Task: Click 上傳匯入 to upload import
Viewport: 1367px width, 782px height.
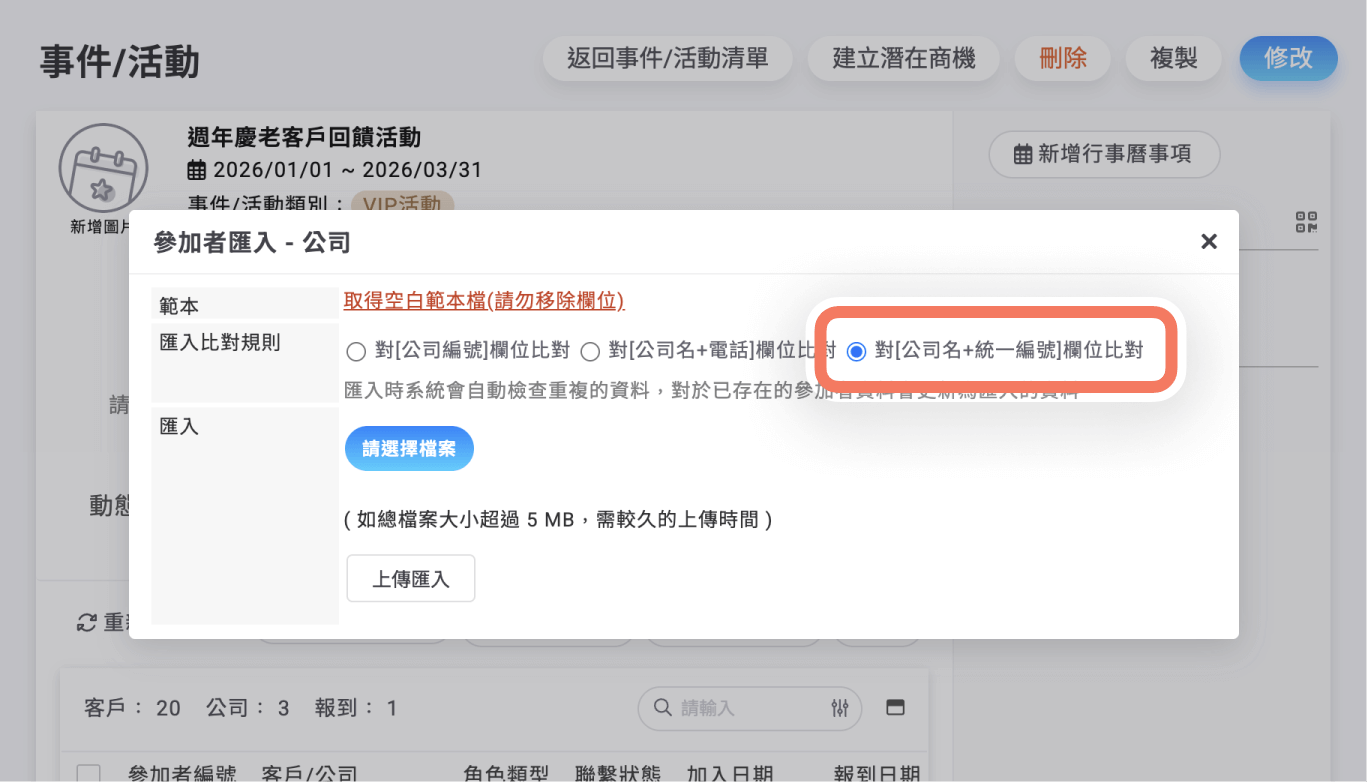Action: click(x=410, y=577)
